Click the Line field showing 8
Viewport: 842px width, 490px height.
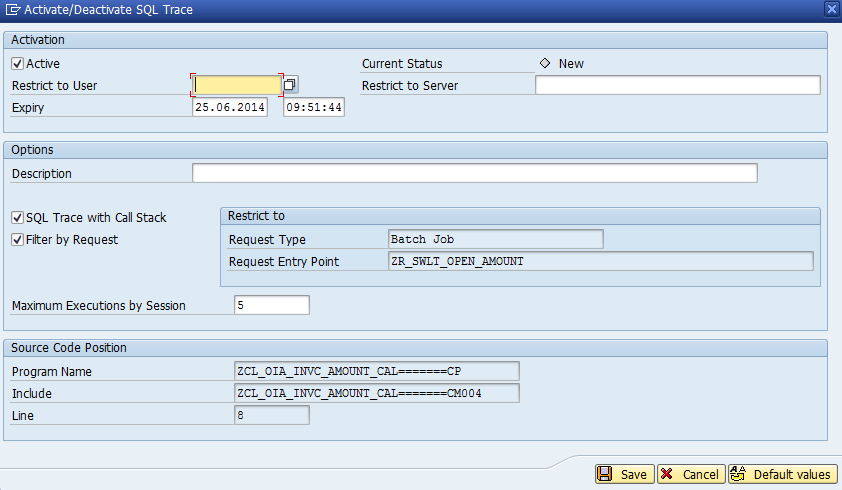(272, 415)
